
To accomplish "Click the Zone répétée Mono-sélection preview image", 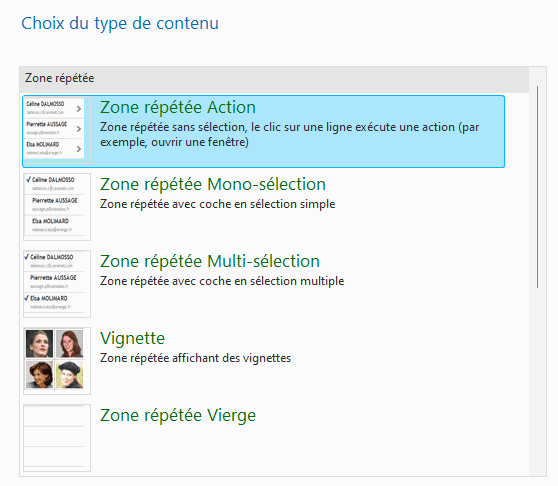I will click(57, 207).
